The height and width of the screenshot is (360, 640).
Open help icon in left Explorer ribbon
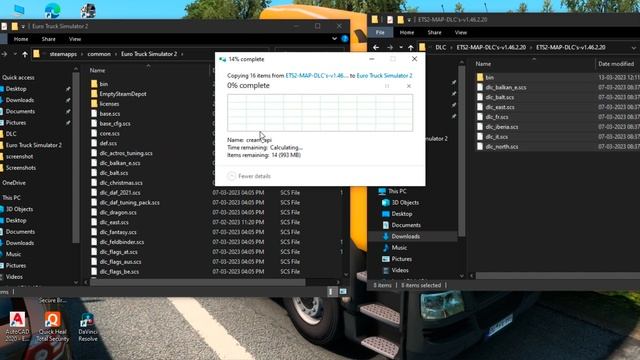pos(345,39)
